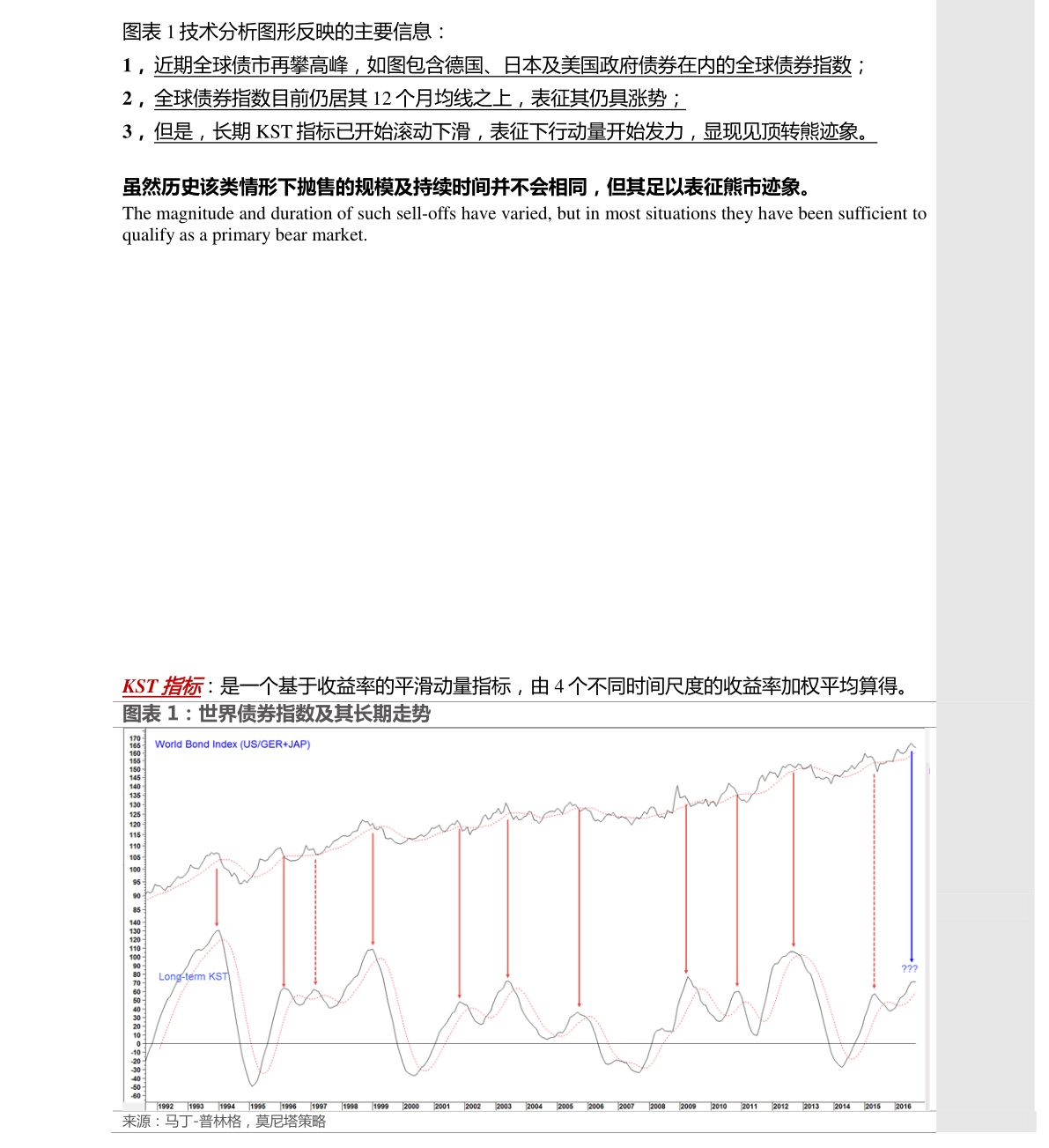Image resolution: width=1049 pixels, height=1148 pixels.
Task: Click the 2016 year label on x-axis
Action: [903, 1106]
